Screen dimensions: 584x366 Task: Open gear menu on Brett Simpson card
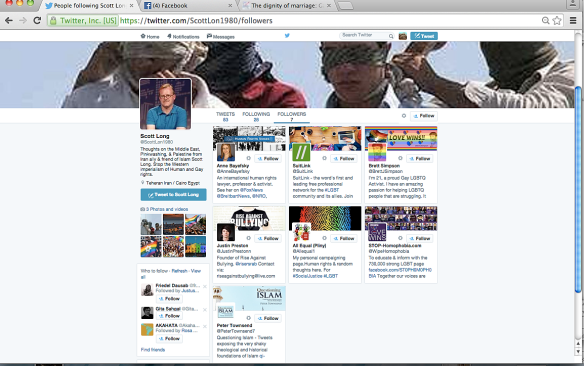pyautogui.click(x=400, y=158)
